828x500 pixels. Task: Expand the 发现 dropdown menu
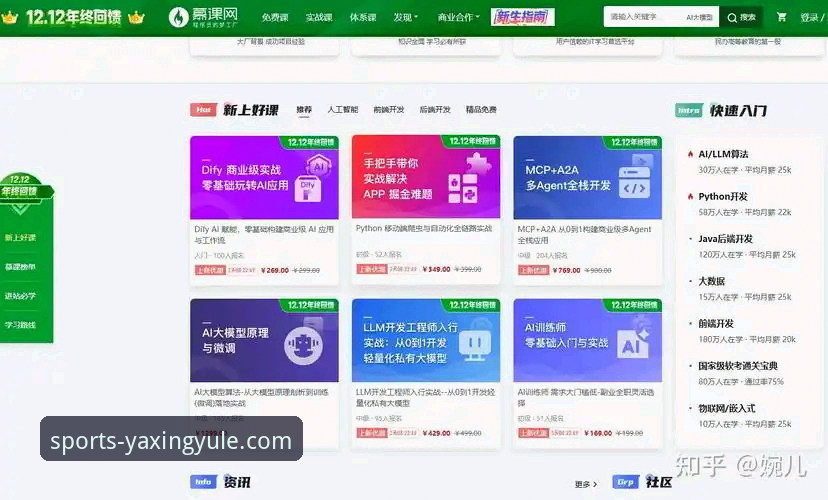(x=406, y=17)
